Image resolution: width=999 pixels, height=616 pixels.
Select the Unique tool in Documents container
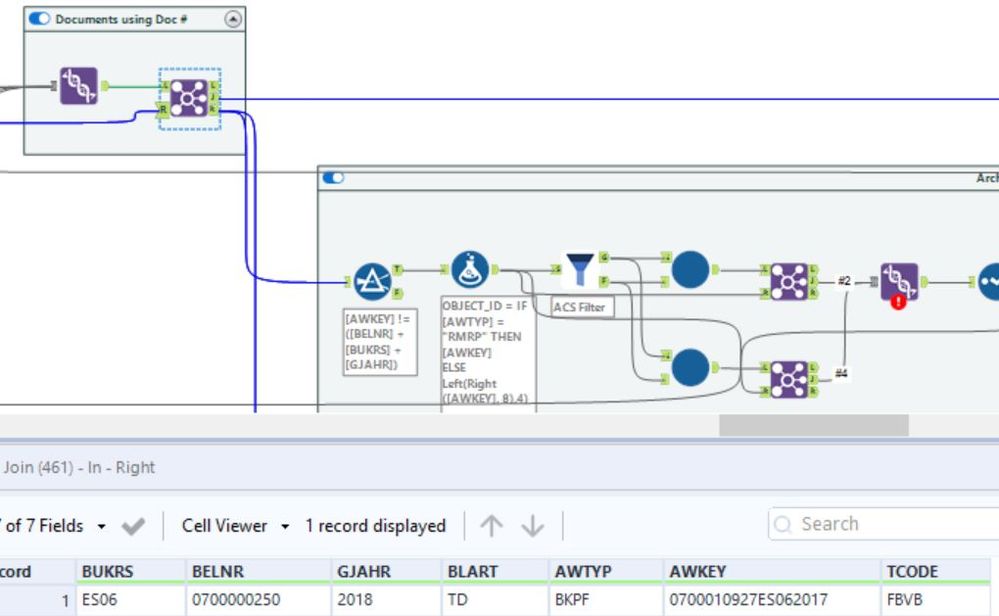click(x=79, y=86)
